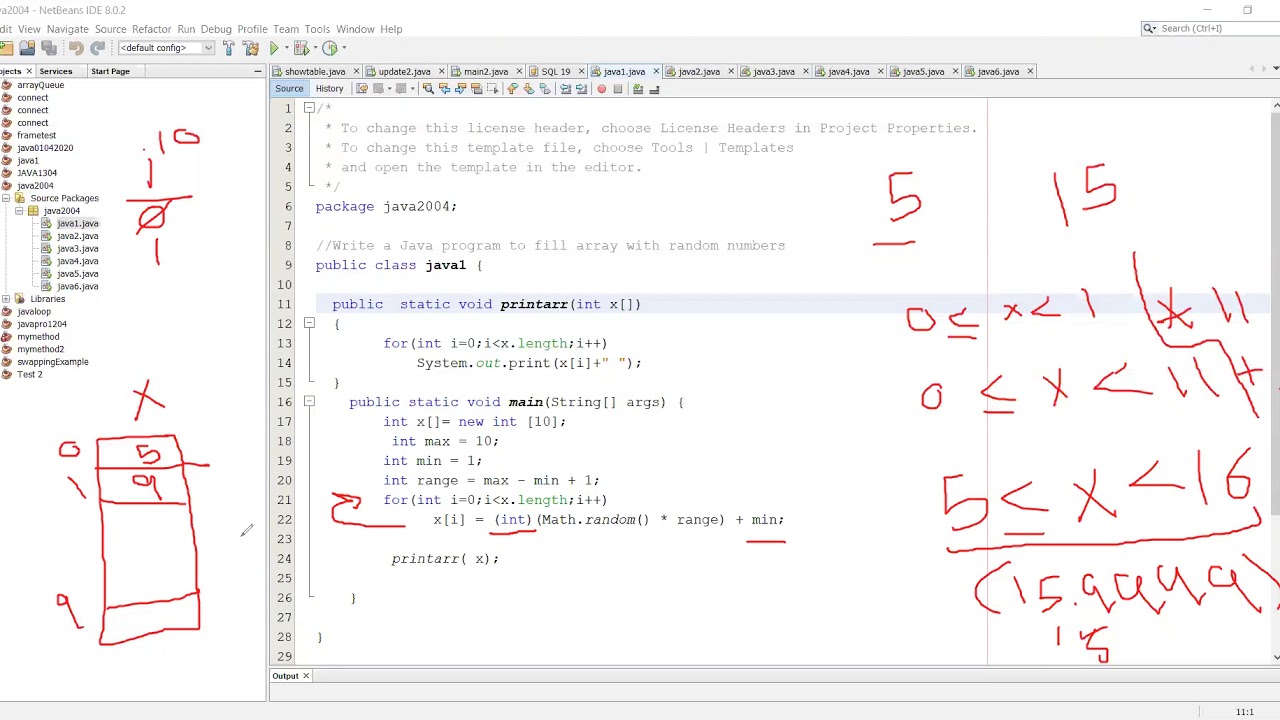1280x720 pixels.
Task: Click the Last Edit icon in editor toolbar
Action: pyautogui.click(x=362, y=89)
